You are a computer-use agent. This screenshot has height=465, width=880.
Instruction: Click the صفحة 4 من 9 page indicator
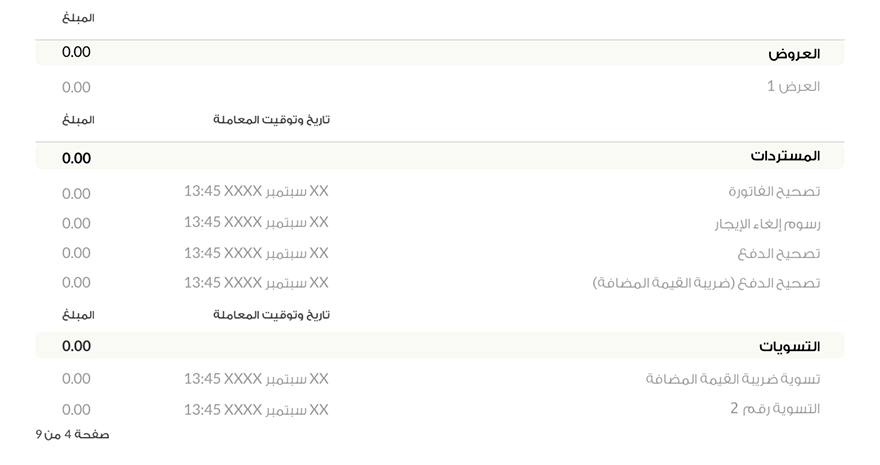tap(72, 435)
